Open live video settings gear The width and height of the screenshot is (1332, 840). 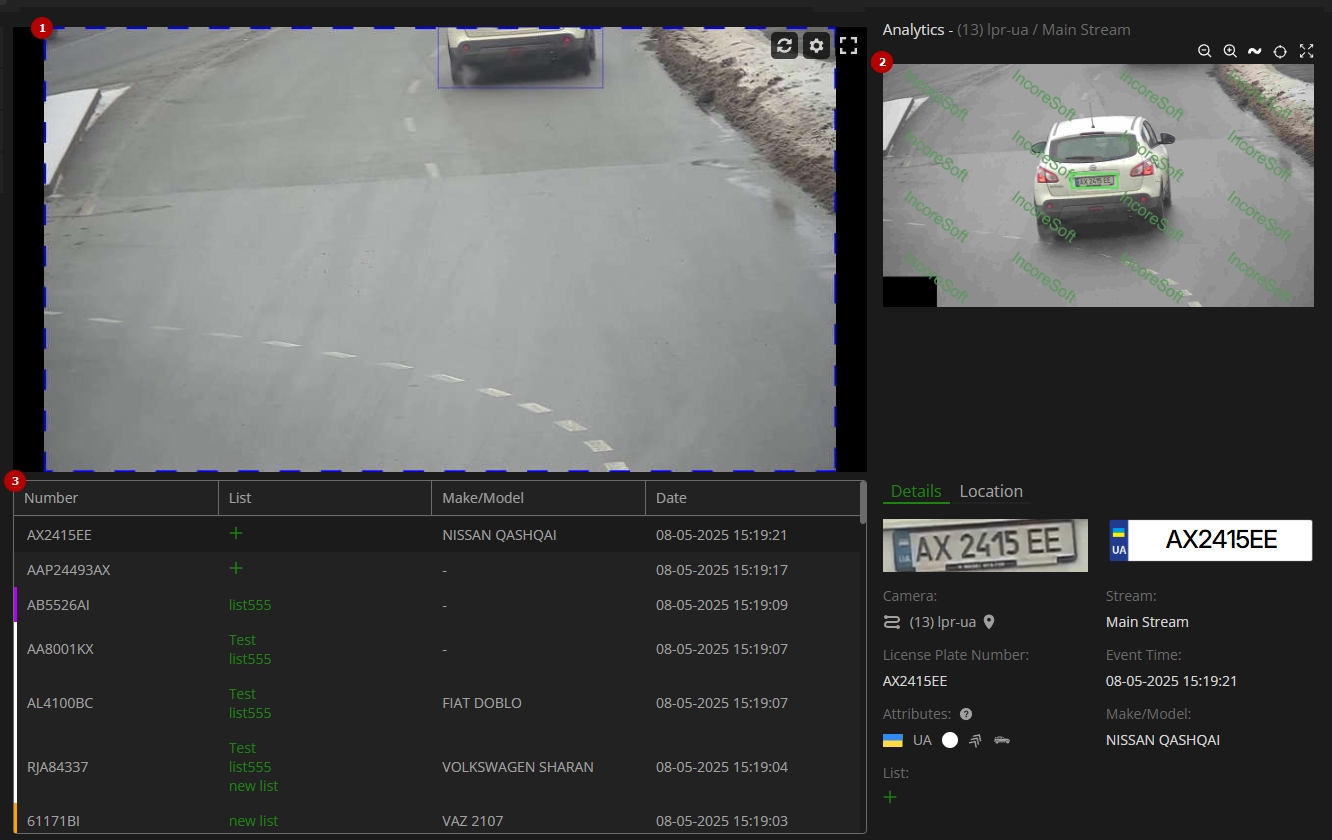point(817,45)
